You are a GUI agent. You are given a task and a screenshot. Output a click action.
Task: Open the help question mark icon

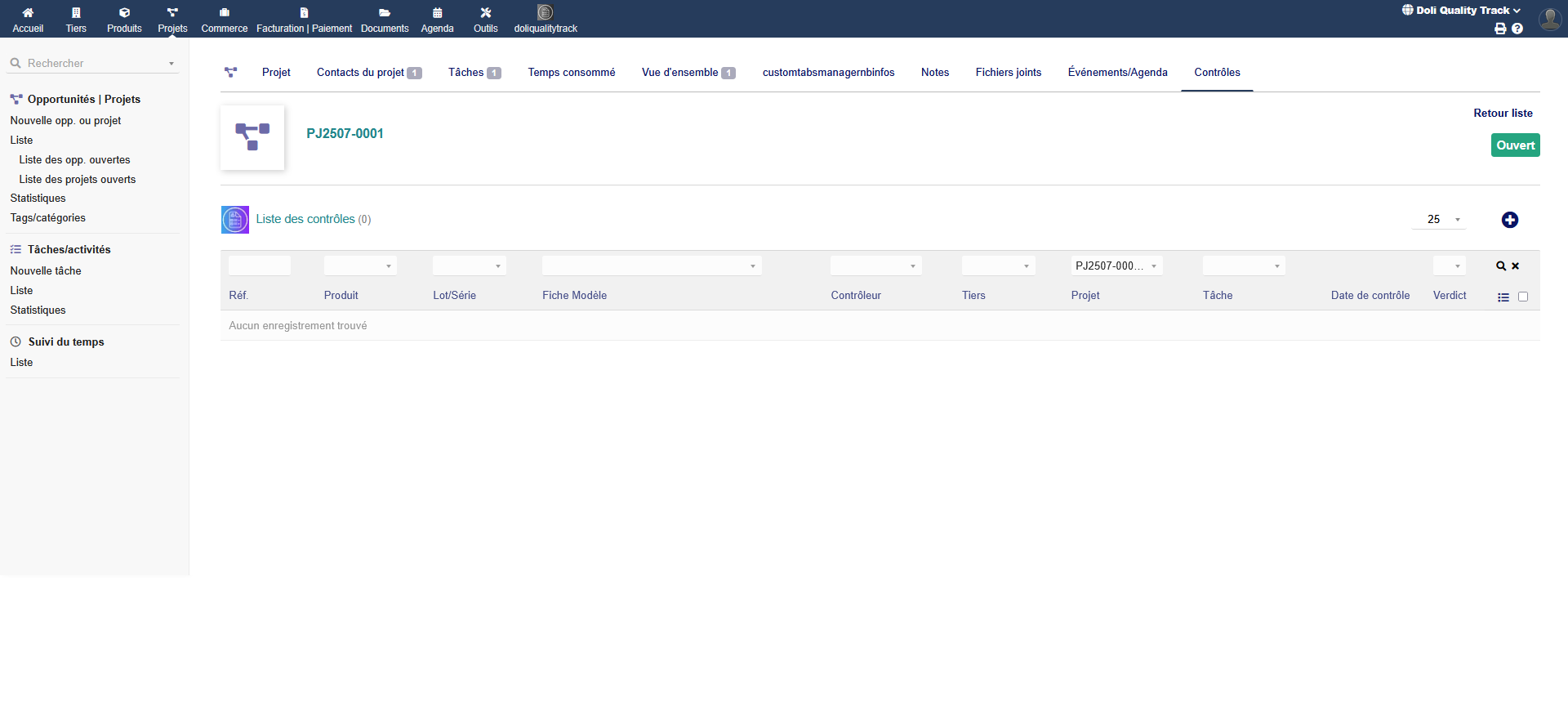point(1517,29)
